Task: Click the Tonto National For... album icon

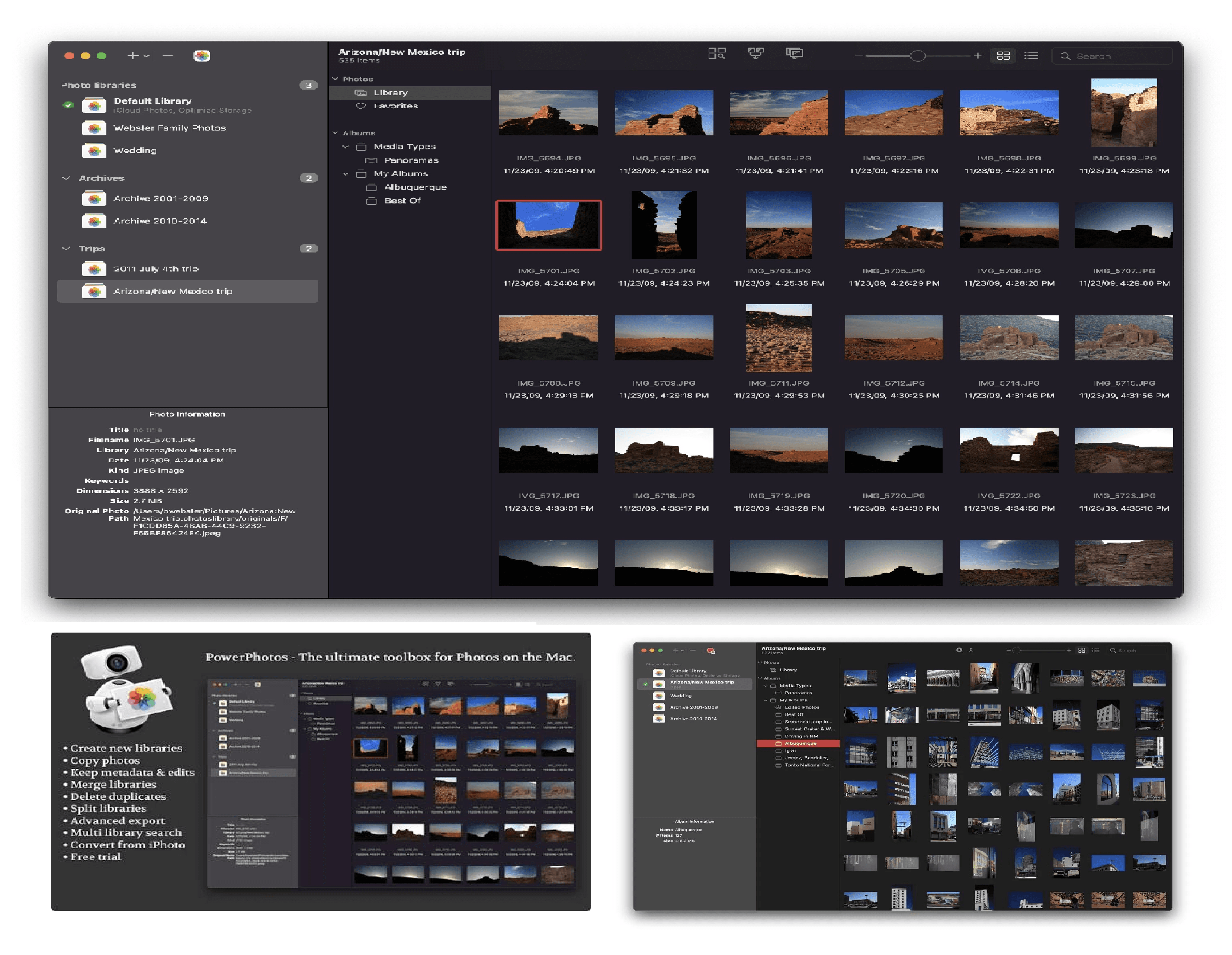Action: pyautogui.click(x=779, y=765)
